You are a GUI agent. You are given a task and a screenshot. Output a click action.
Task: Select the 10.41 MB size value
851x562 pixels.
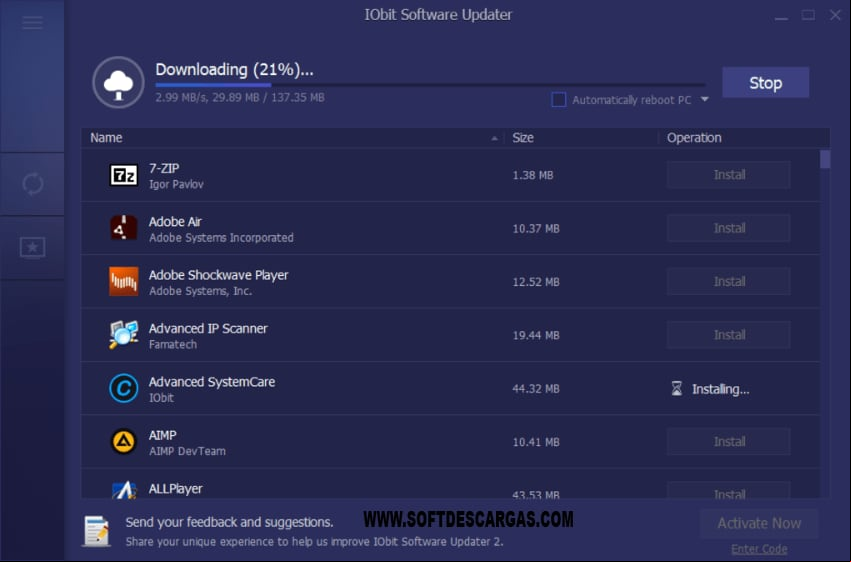click(x=536, y=442)
